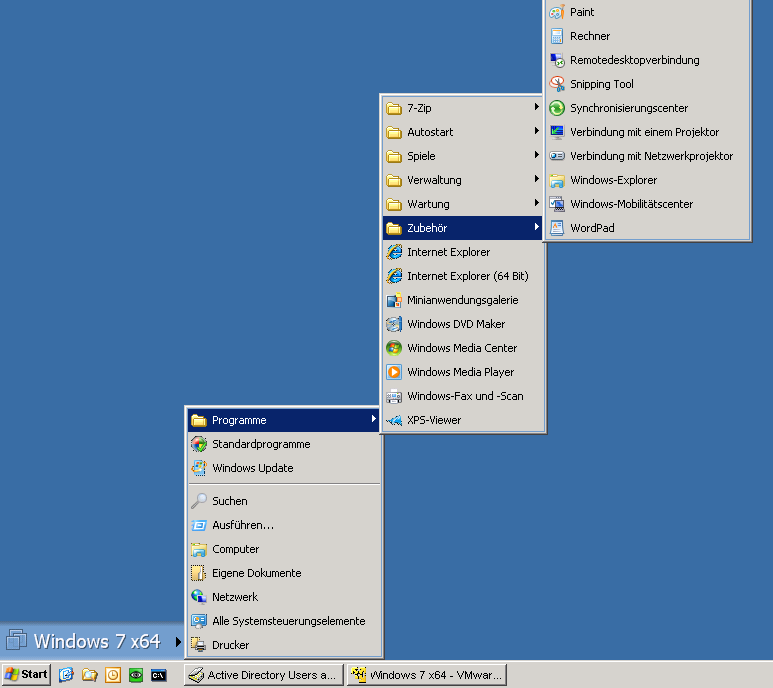Click the folder quick launch icon in taskbar
Screen dimensions: 773x688
click(89, 675)
